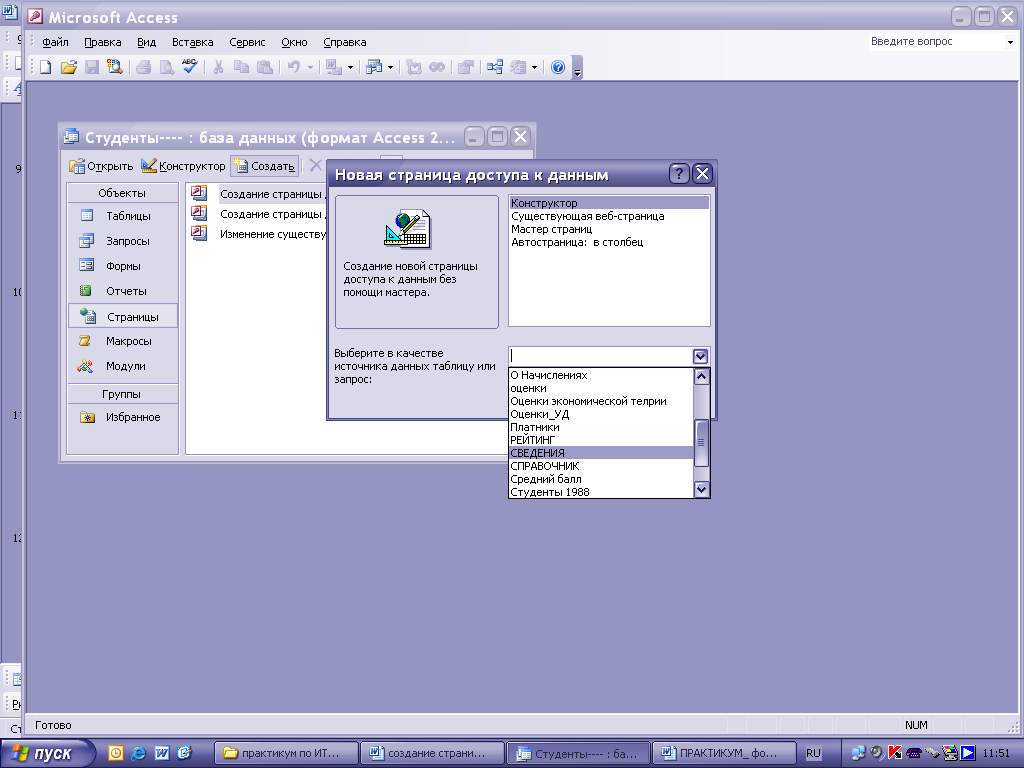The width and height of the screenshot is (1024, 768).
Task: Open the 'Введите вопрос' help box dropdown
Action: (1010, 42)
